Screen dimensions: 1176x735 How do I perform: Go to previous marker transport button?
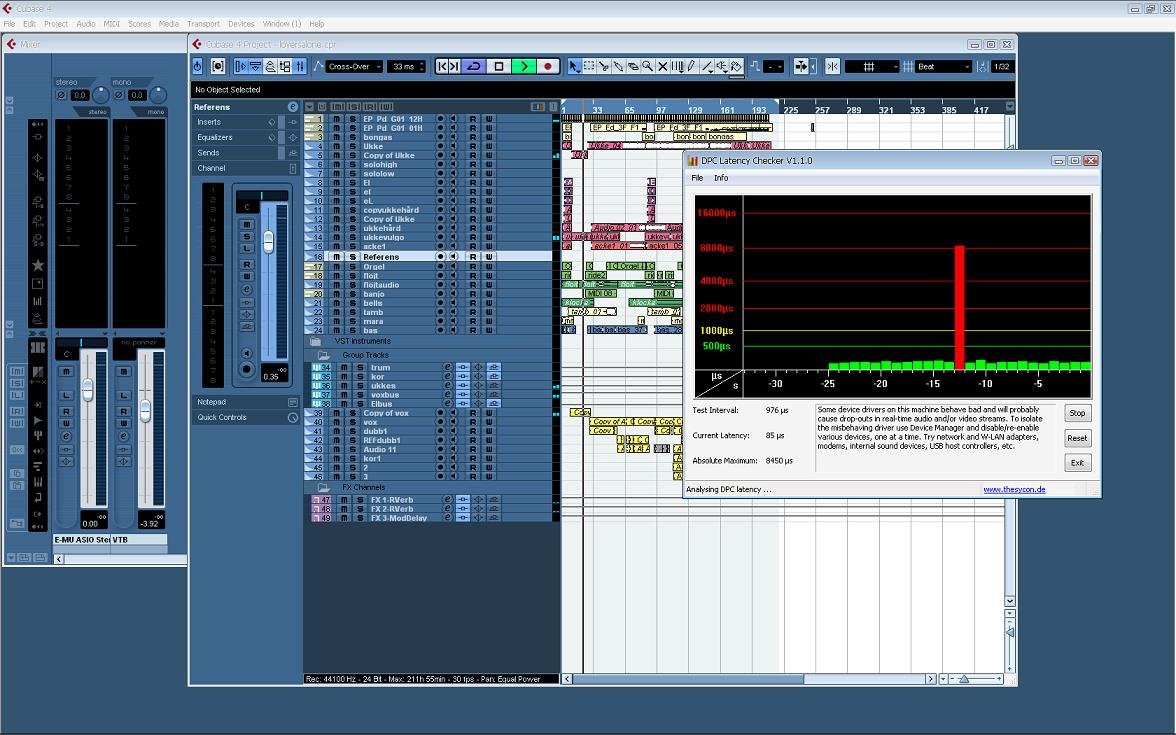pyautogui.click(x=442, y=67)
